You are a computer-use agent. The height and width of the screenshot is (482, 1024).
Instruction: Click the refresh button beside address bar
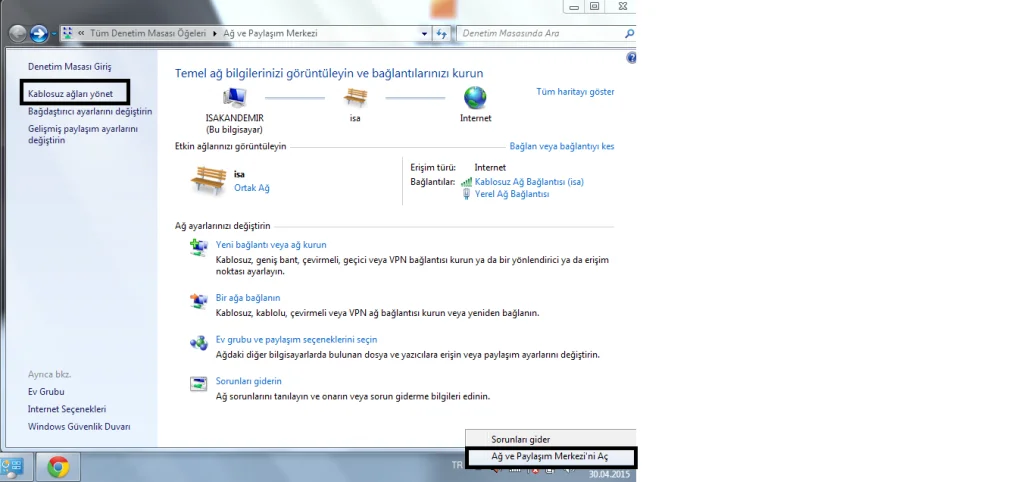pos(442,33)
